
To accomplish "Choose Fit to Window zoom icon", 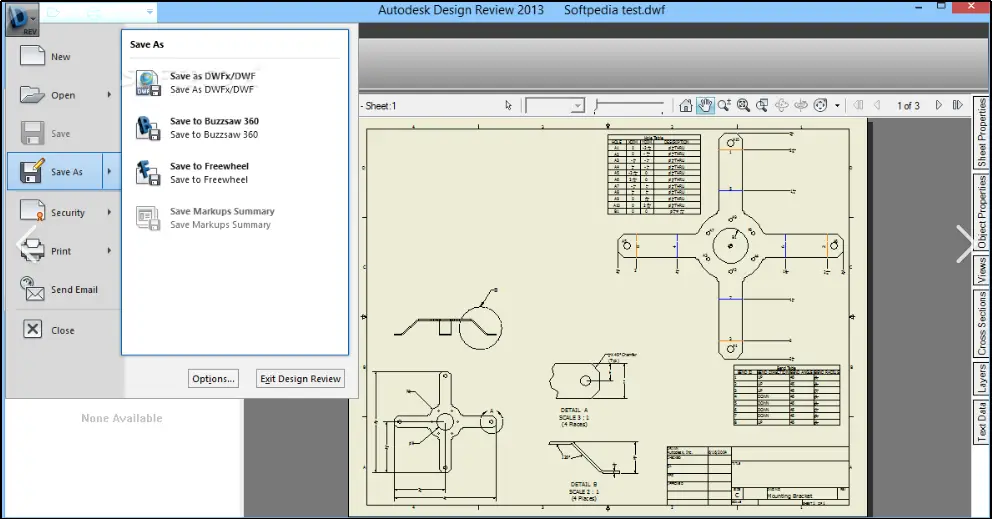I will pyautogui.click(x=743, y=105).
